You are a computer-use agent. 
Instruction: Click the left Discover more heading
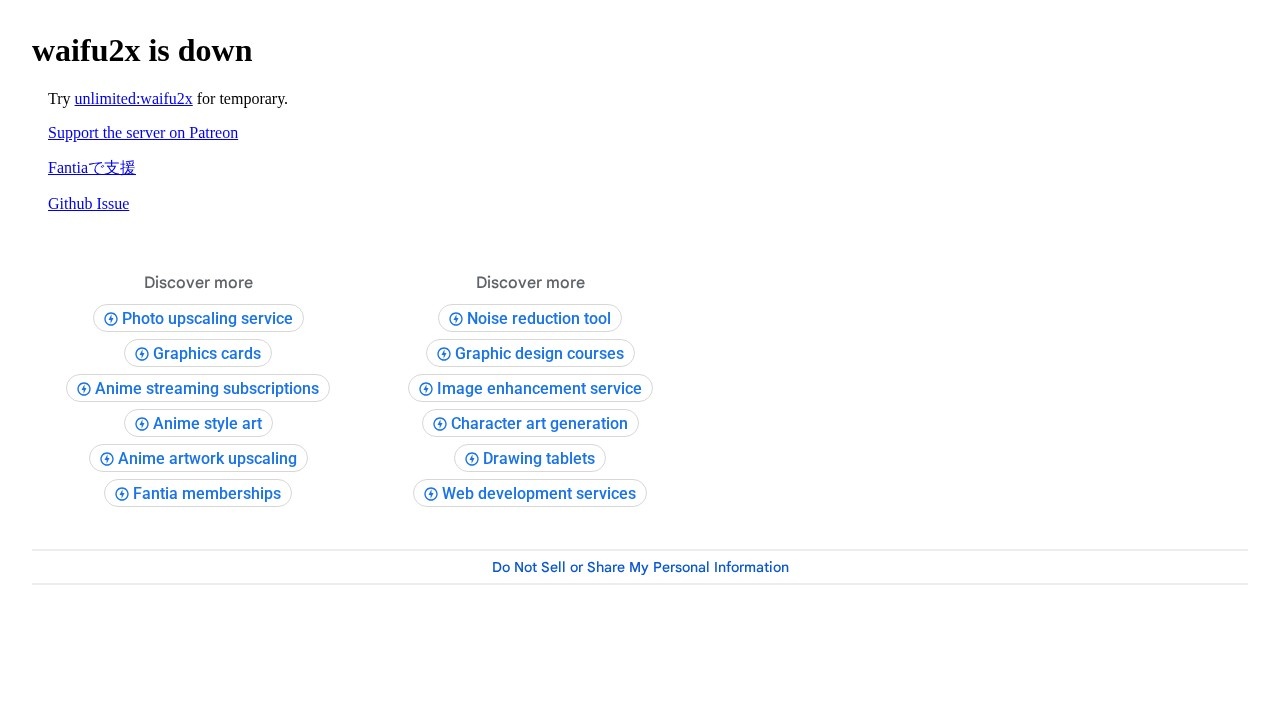pyautogui.click(x=198, y=283)
